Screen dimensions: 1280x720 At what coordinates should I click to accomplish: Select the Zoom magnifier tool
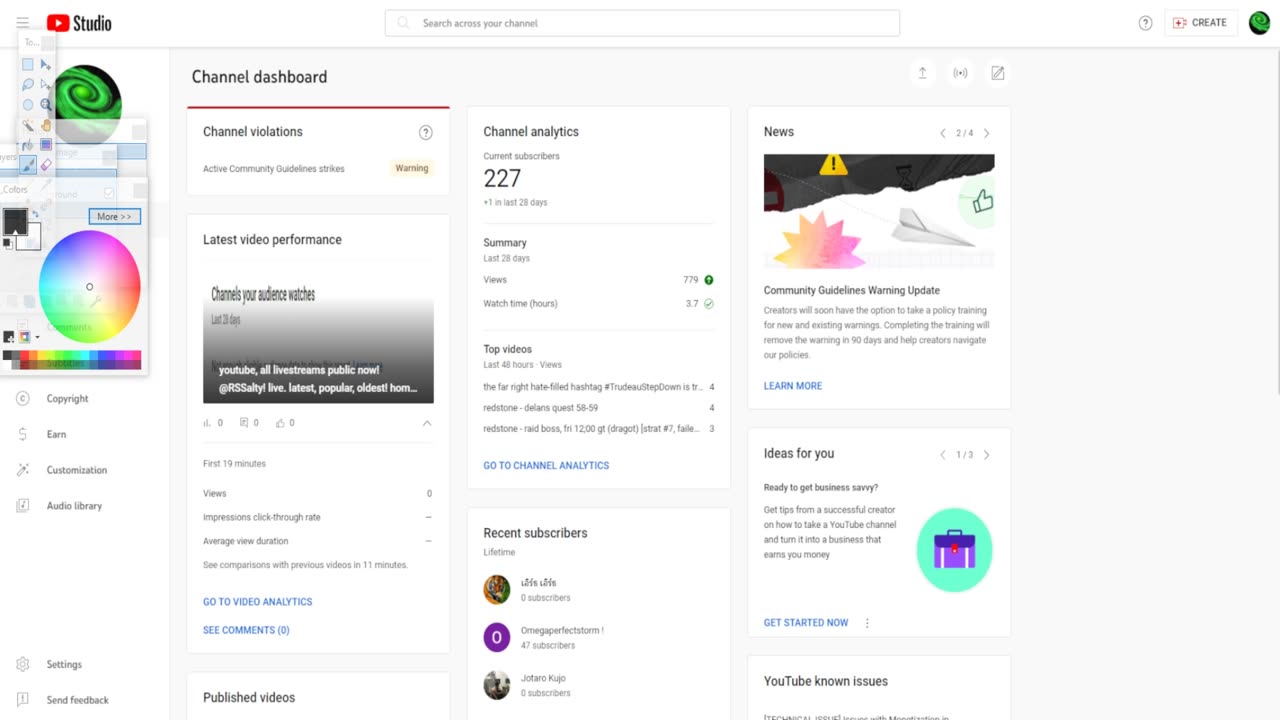click(46, 104)
